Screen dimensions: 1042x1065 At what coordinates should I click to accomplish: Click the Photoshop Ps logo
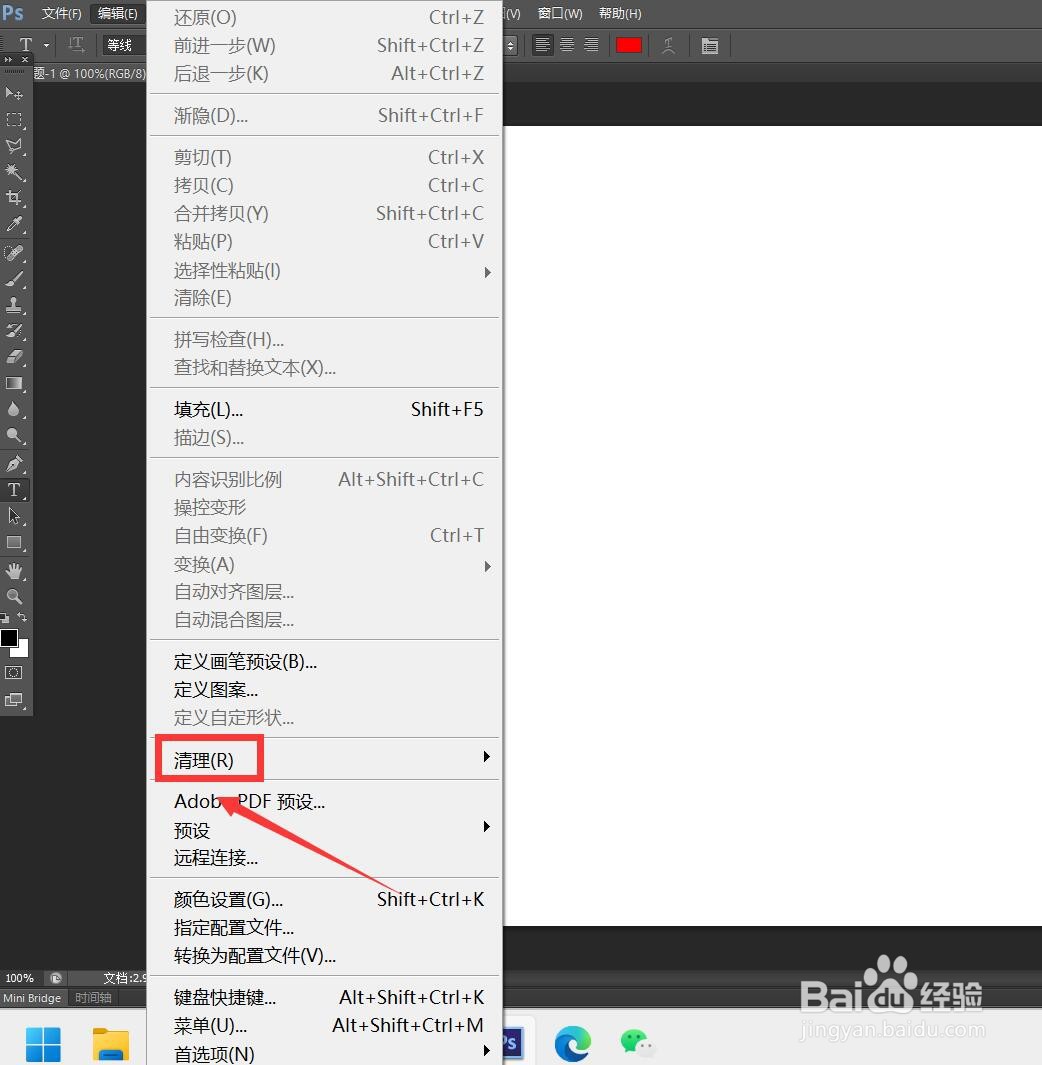coord(13,13)
